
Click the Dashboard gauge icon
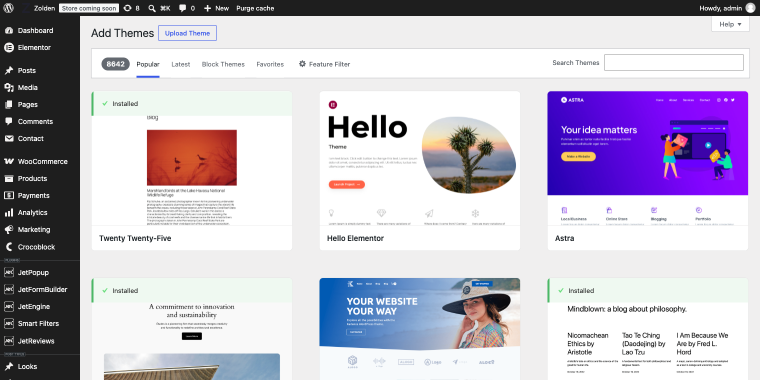point(9,31)
